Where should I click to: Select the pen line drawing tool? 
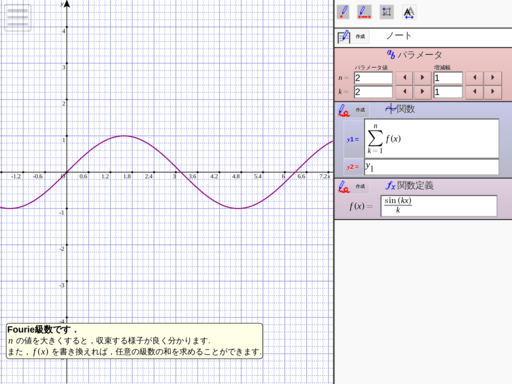(x=364, y=12)
